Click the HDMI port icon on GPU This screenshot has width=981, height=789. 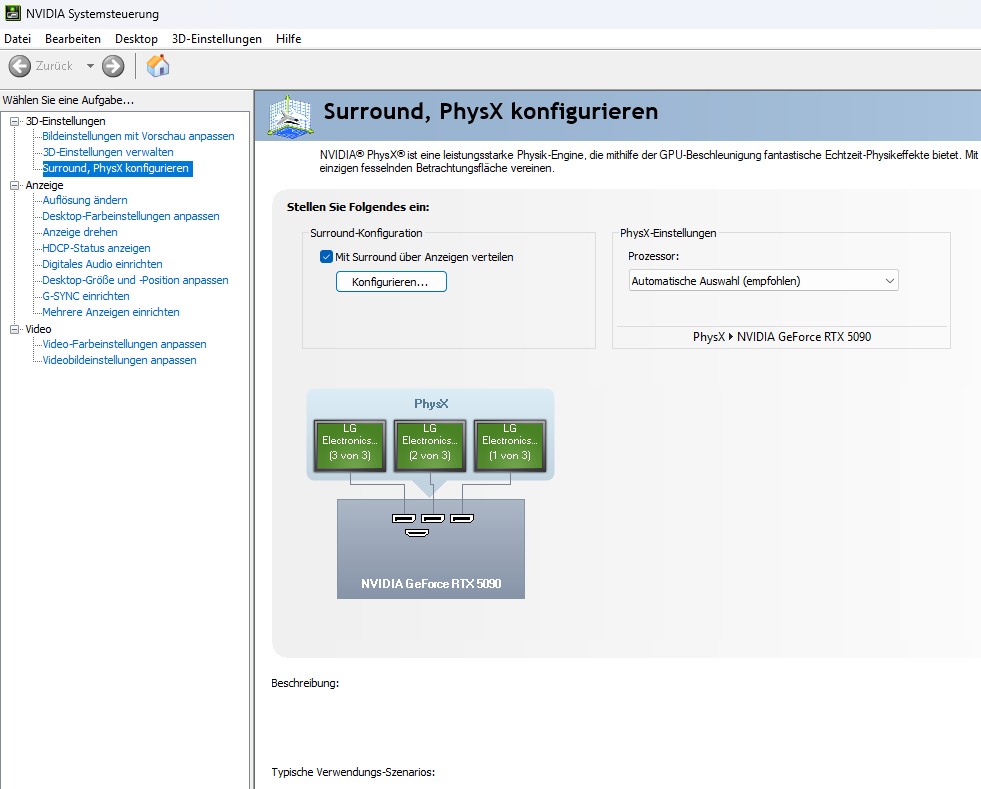(417, 533)
